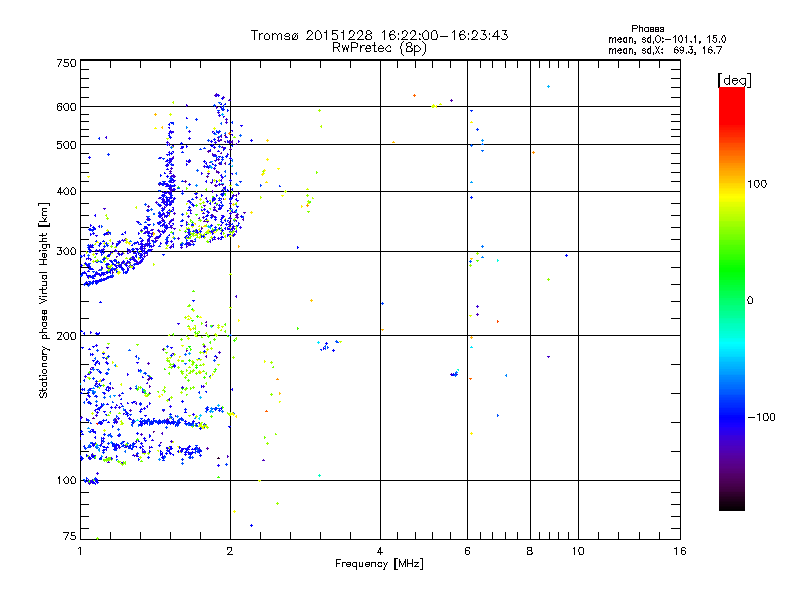The image size is (800, 600).
Task: Click the y-axis tick label '100'
Action: (x=66, y=480)
